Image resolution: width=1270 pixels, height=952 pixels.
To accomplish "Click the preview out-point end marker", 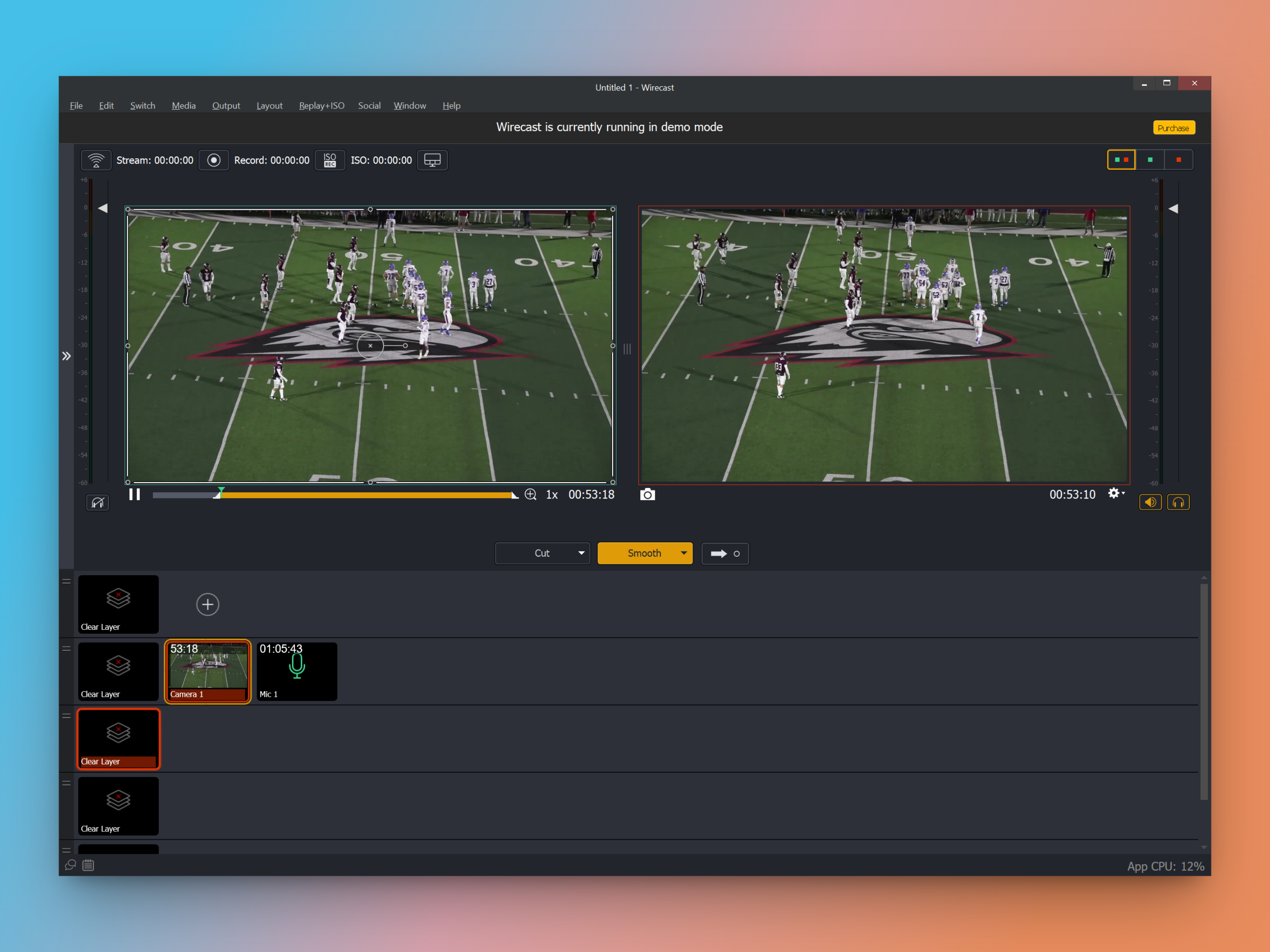I will pos(515,496).
